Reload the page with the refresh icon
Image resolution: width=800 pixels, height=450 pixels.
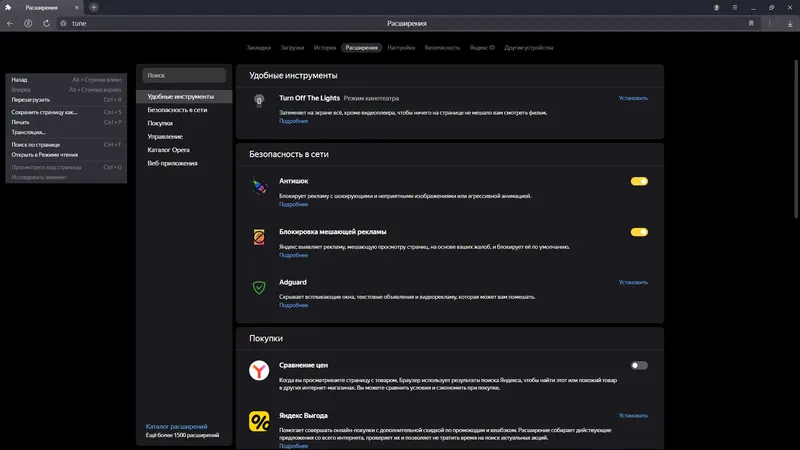pos(46,23)
